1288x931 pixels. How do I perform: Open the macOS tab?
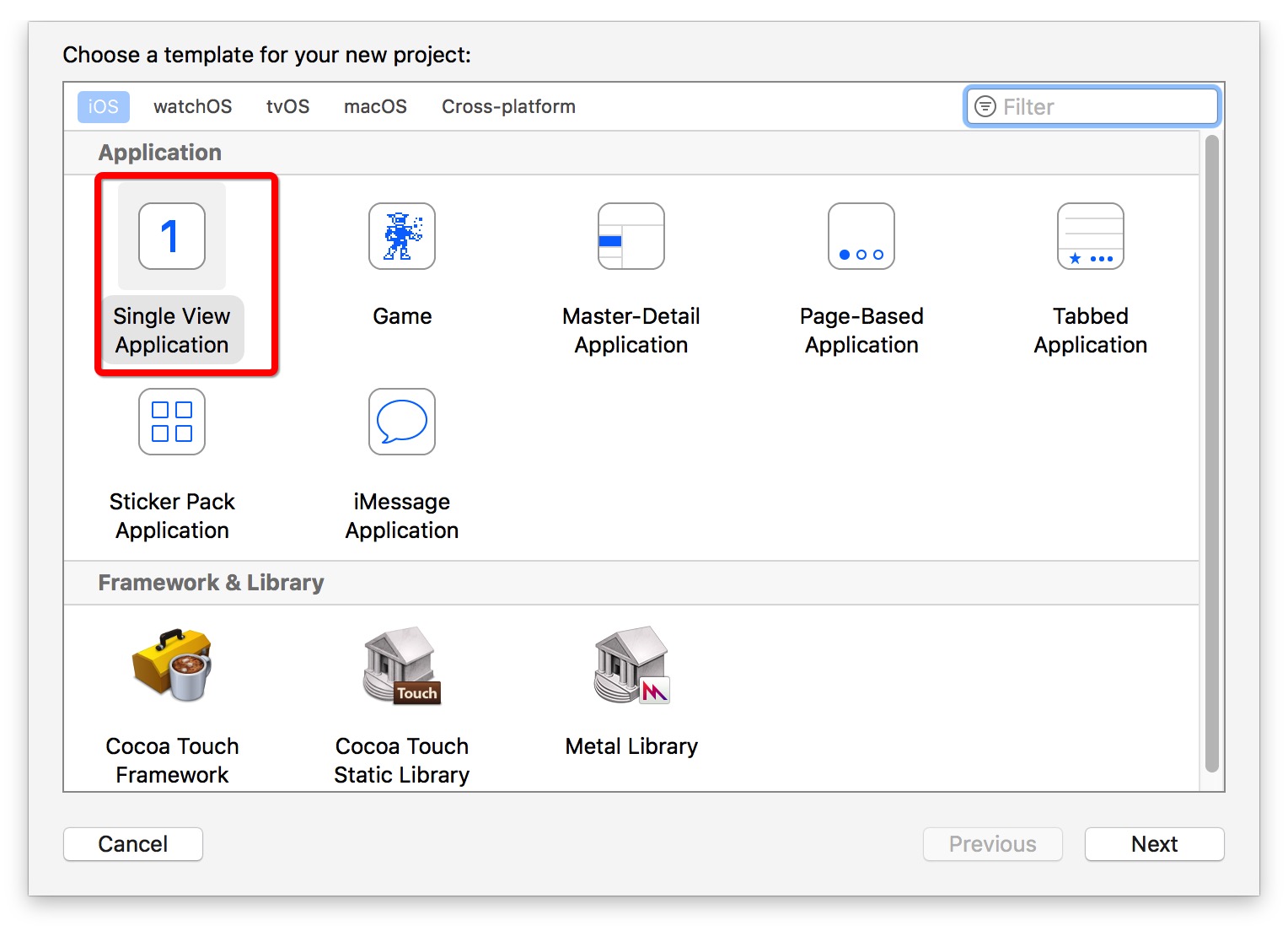(x=376, y=107)
